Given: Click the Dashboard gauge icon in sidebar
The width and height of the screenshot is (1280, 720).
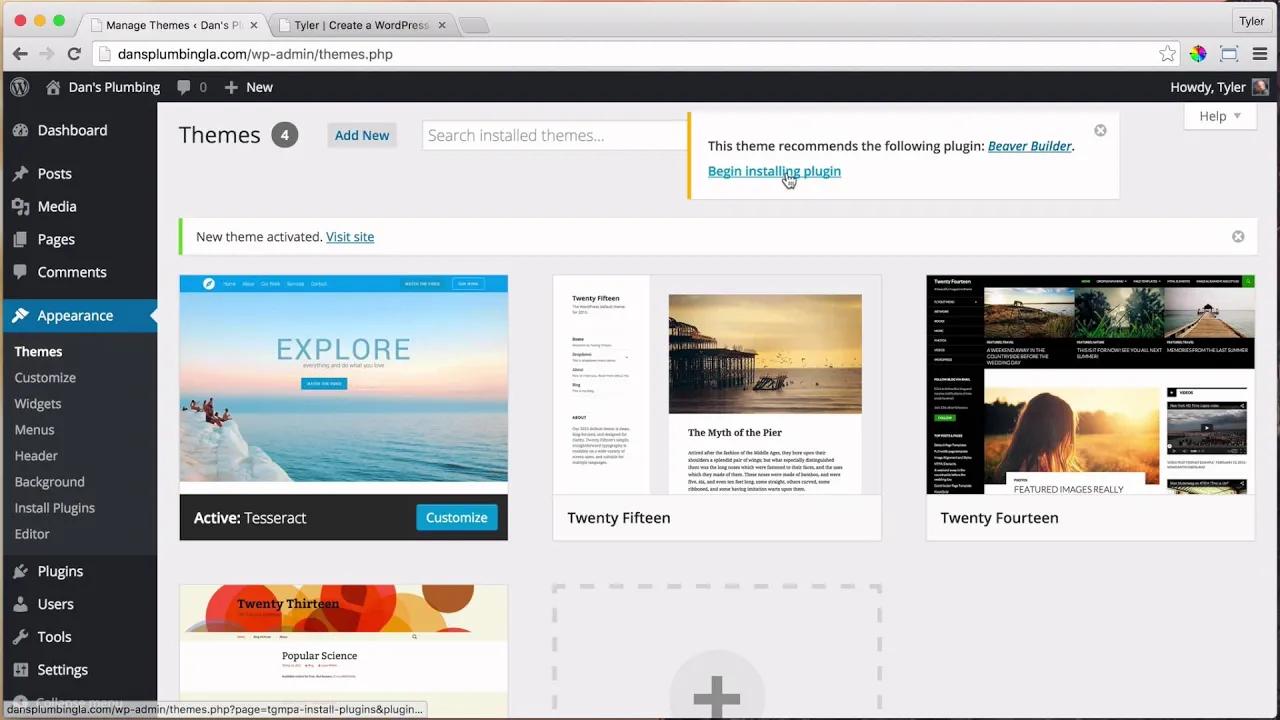Looking at the screenshot, I should [20, 130].
